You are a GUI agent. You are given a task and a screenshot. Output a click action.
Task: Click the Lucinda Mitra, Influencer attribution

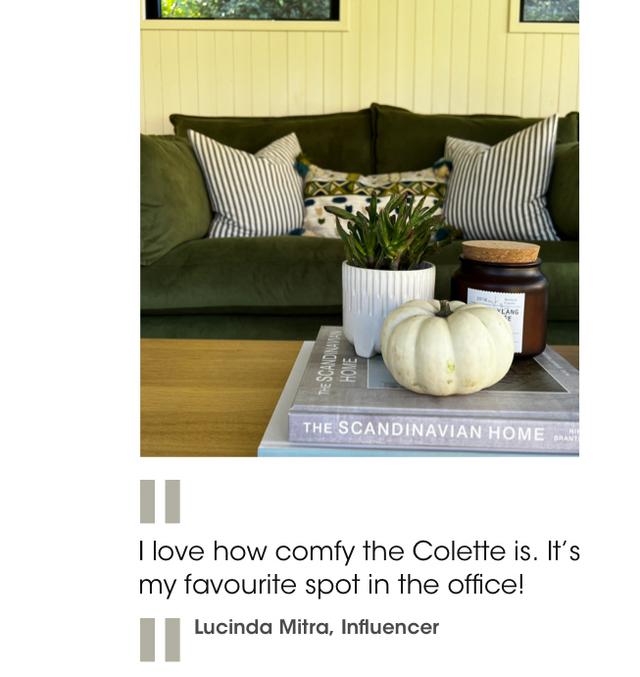pyautogui.click(x=317, y=627)
